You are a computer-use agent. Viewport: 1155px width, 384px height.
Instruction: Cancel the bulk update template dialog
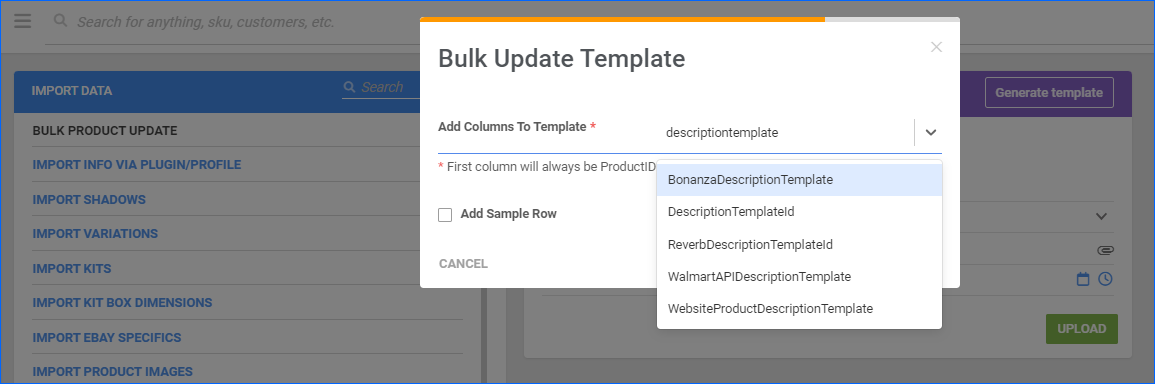[463, 264]
